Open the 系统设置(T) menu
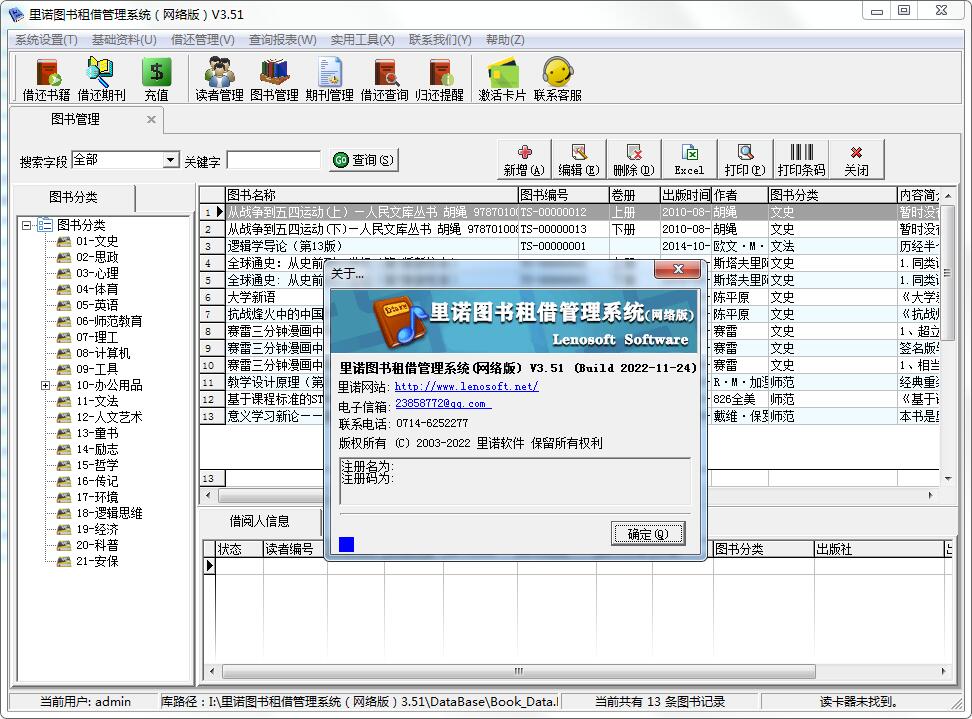 point(46,40)
